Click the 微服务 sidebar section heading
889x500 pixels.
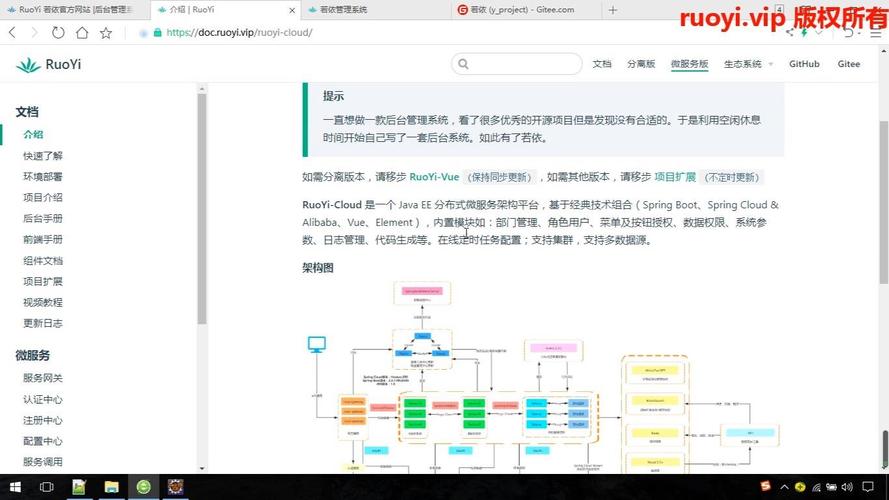(32, 355)
